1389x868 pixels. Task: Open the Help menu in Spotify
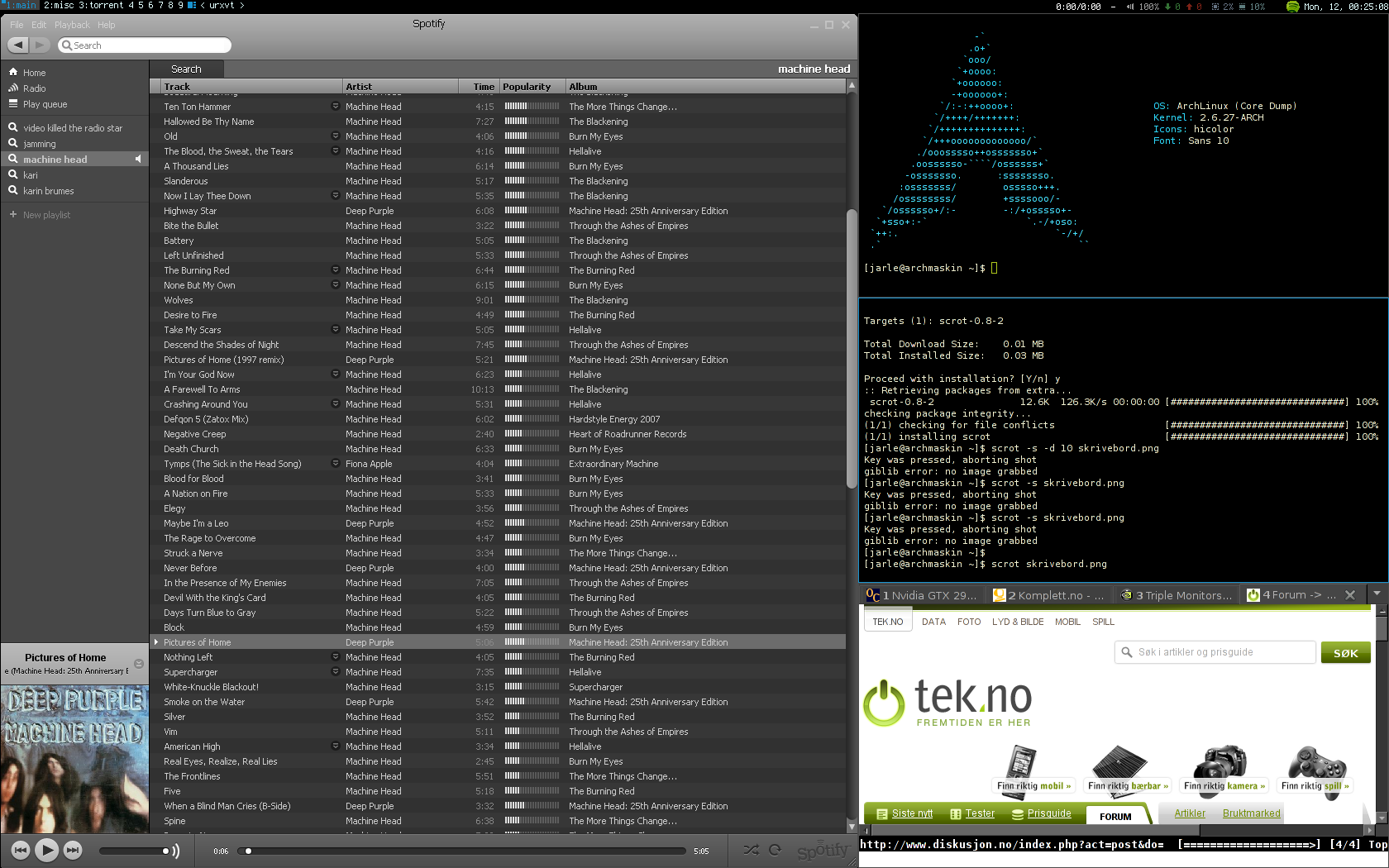(x=107, y=25)
